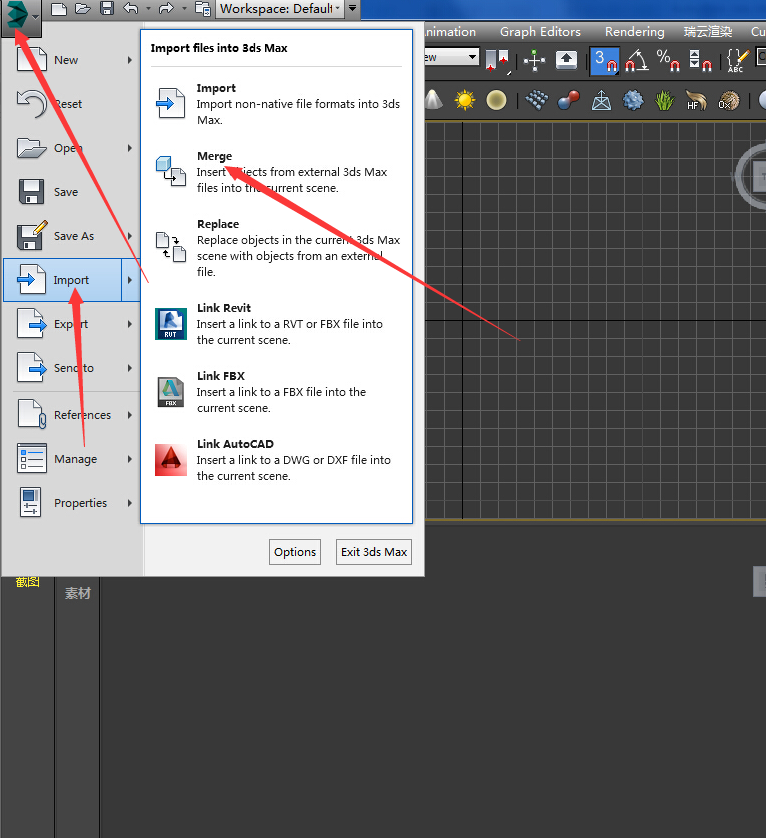
Task: Click the green grass icon
Action: click(x=664, y=100)
